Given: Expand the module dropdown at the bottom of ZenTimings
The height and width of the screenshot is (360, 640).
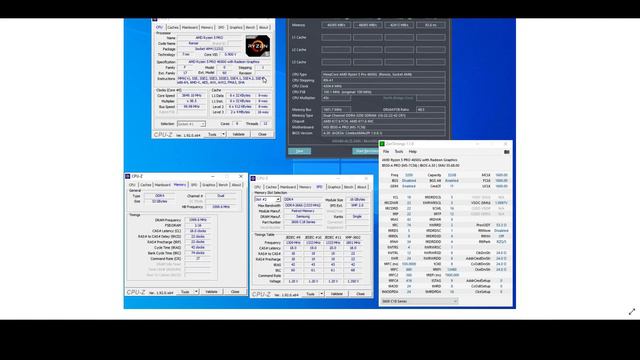Looking at the screenshot, I should [x=455, y=301].
